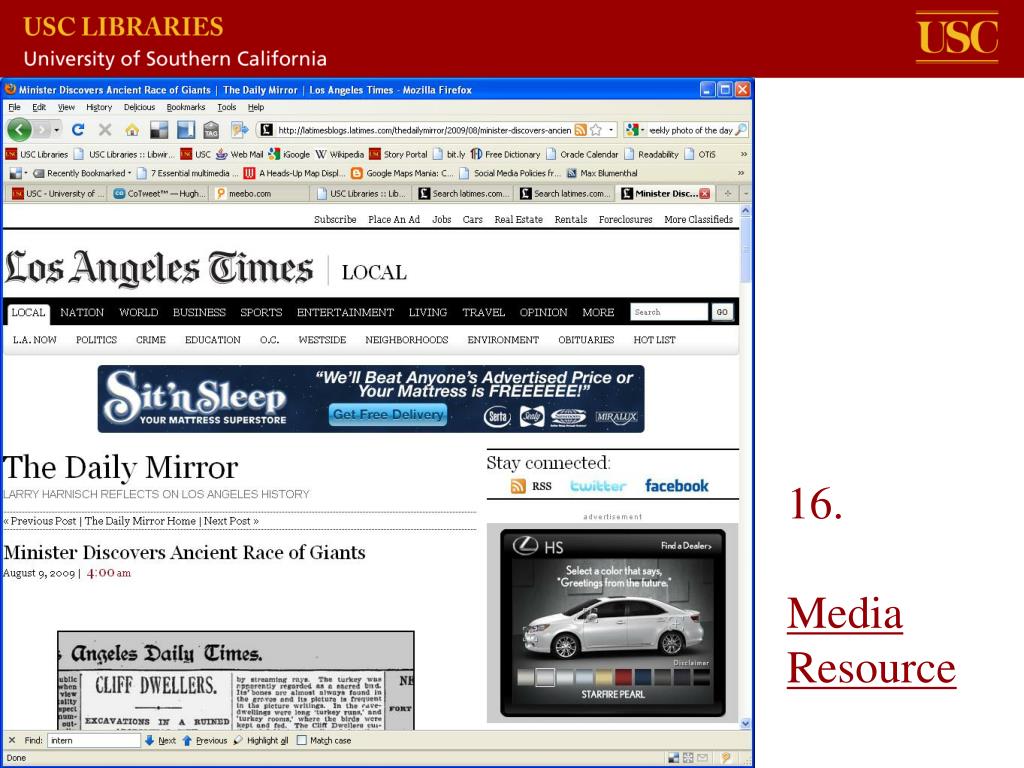1024x768 pixels.
Task: Bookmark this page with the star icon
Action: [596, 130]
